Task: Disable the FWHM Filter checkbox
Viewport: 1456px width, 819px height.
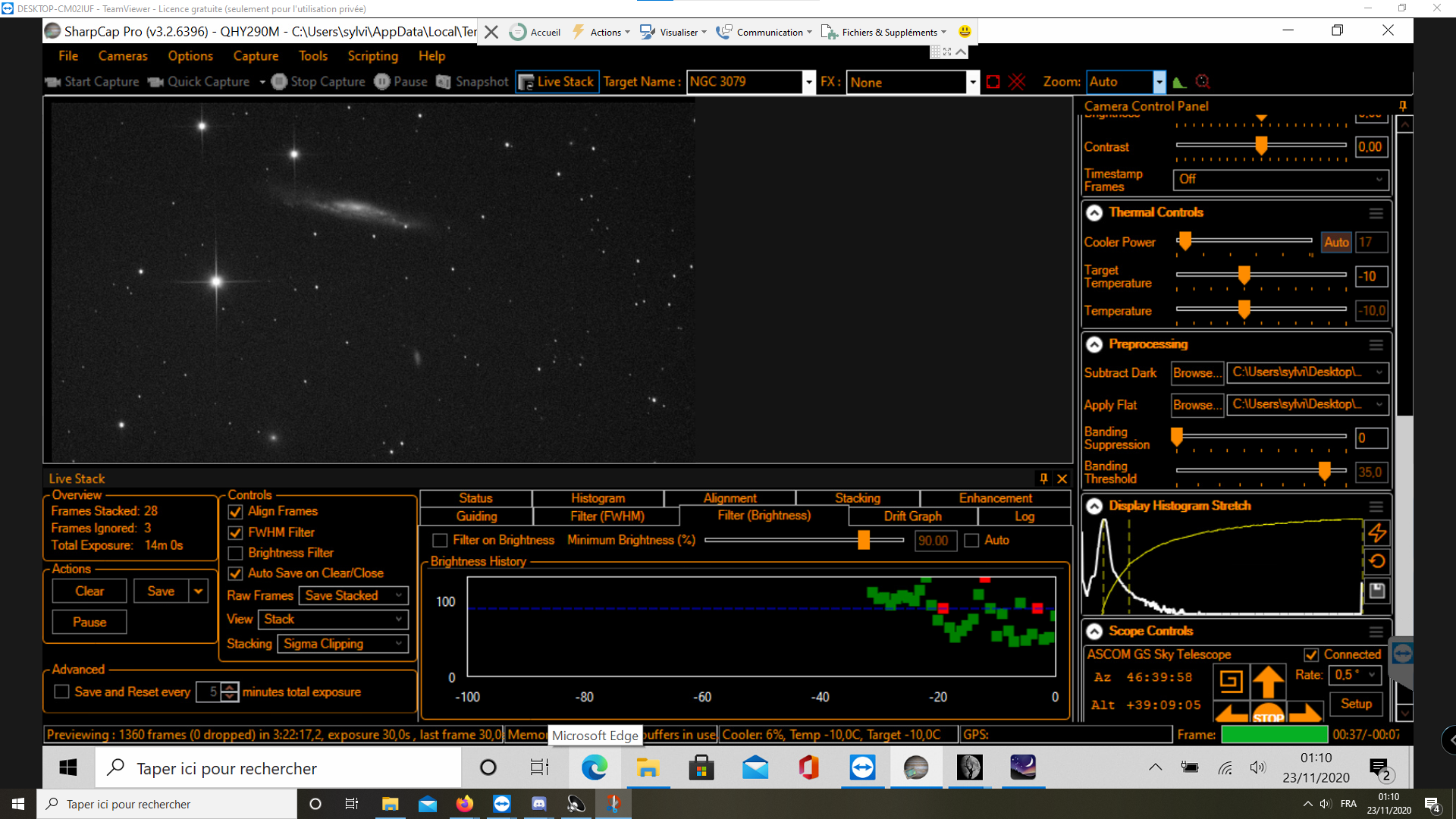Action: click(x=236, y=532)
